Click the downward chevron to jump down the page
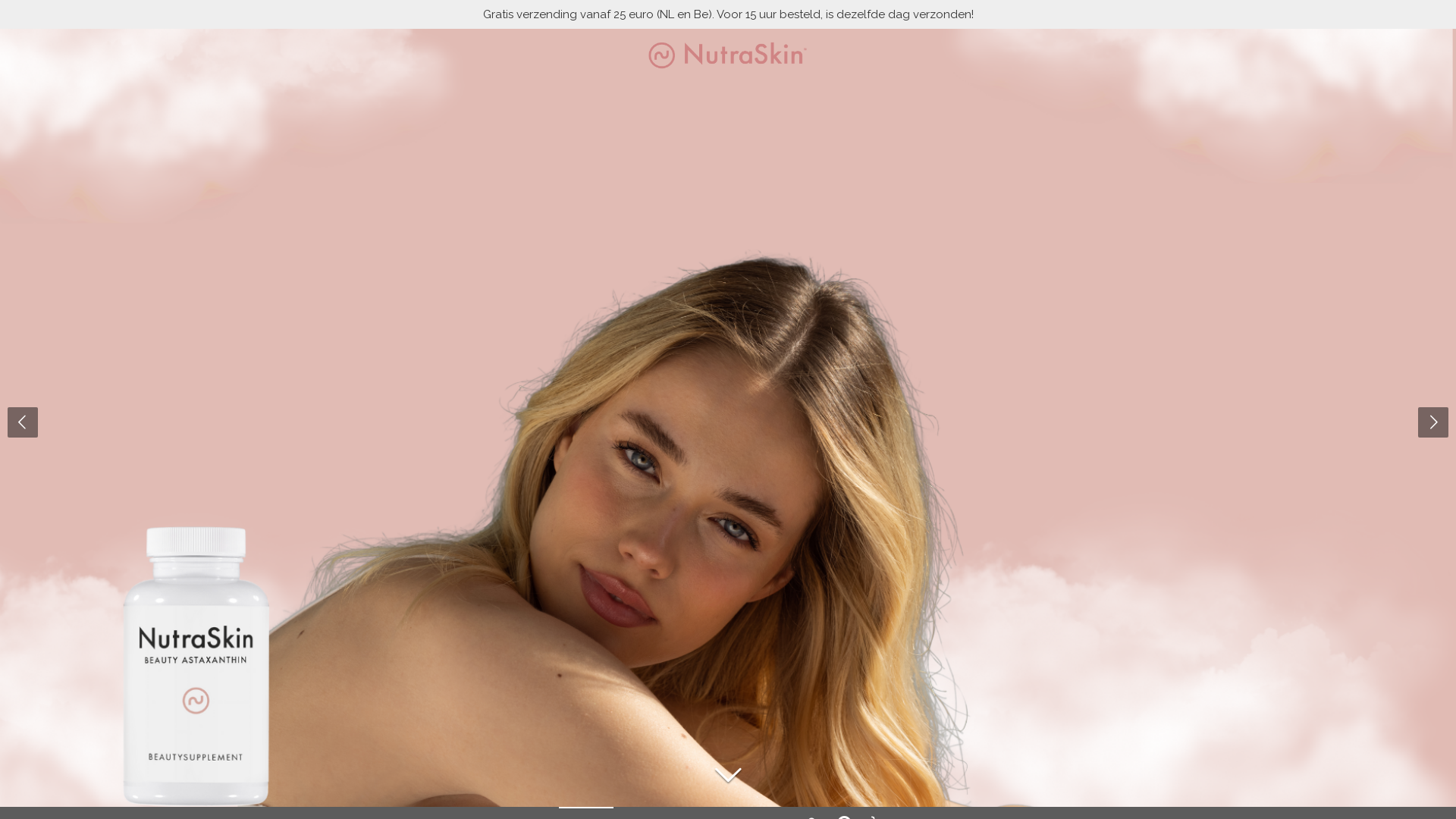Screen dimensions: 1456x819 [x=728, y=775]
